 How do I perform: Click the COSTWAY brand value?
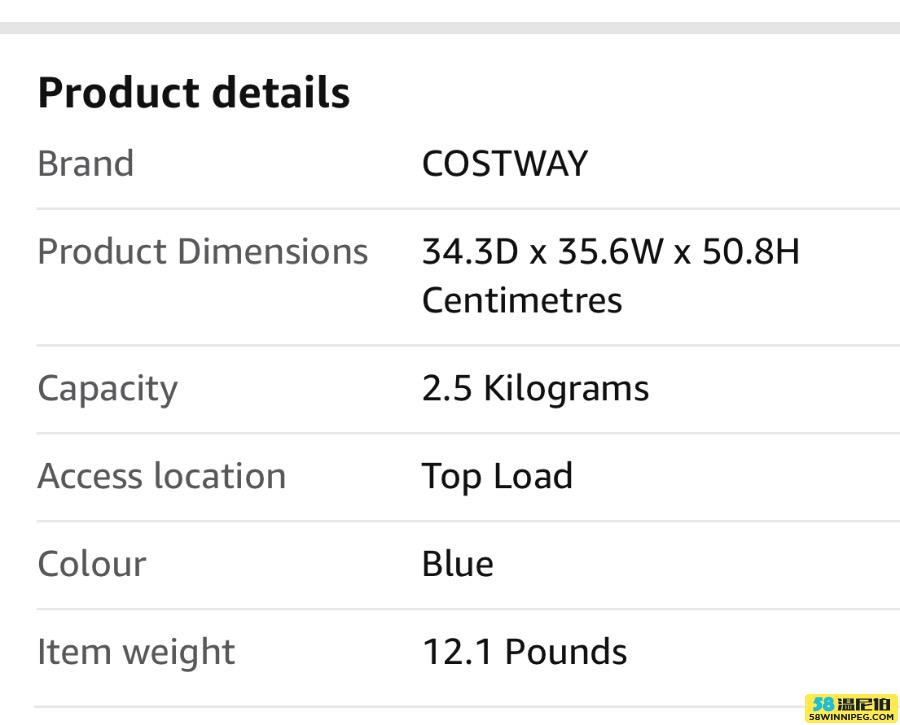[x=505, y=164]
